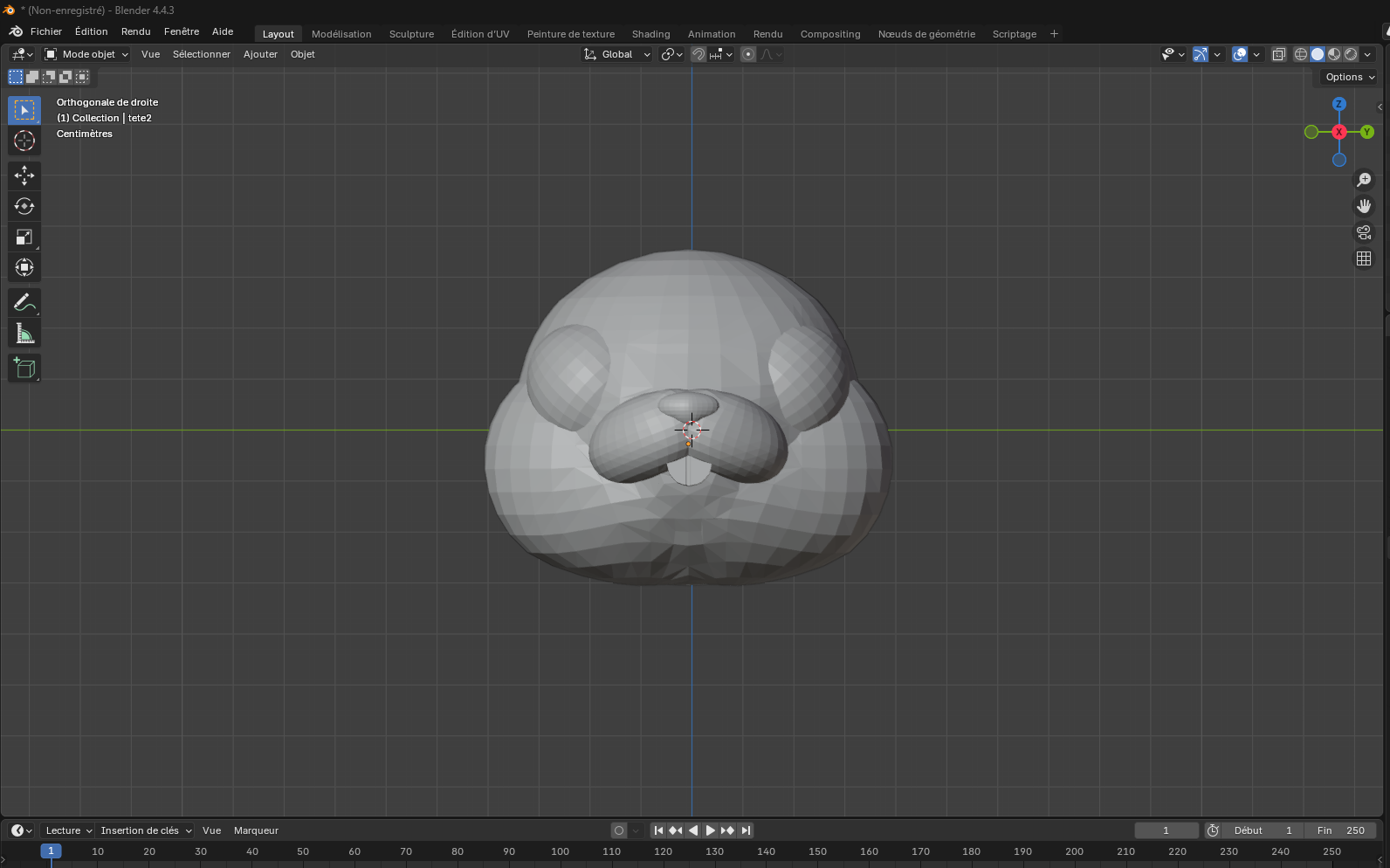Switch to the Sculpture workspace tab

coord(411,34)
